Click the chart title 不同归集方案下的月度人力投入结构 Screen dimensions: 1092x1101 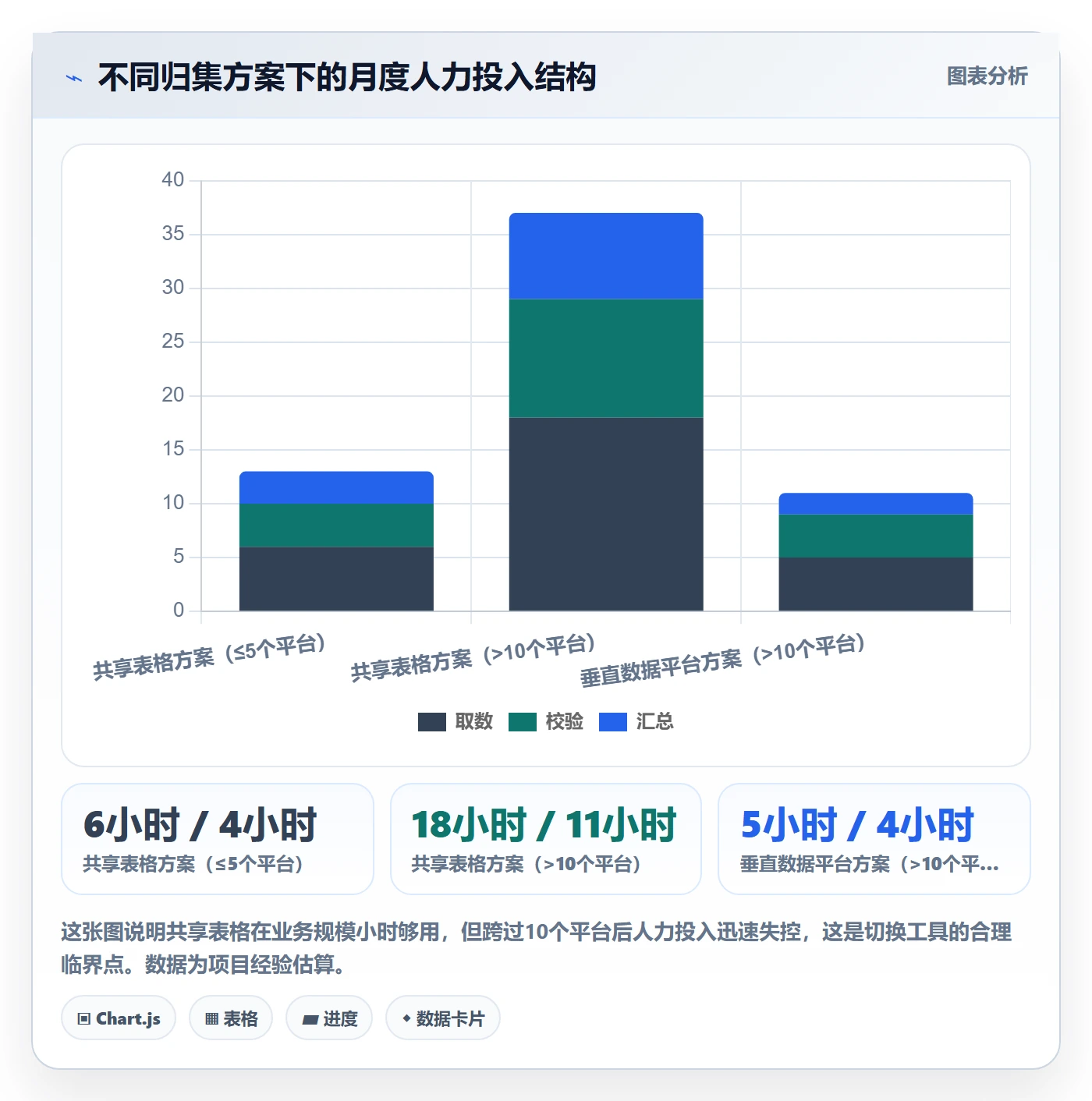click(347, 77)
